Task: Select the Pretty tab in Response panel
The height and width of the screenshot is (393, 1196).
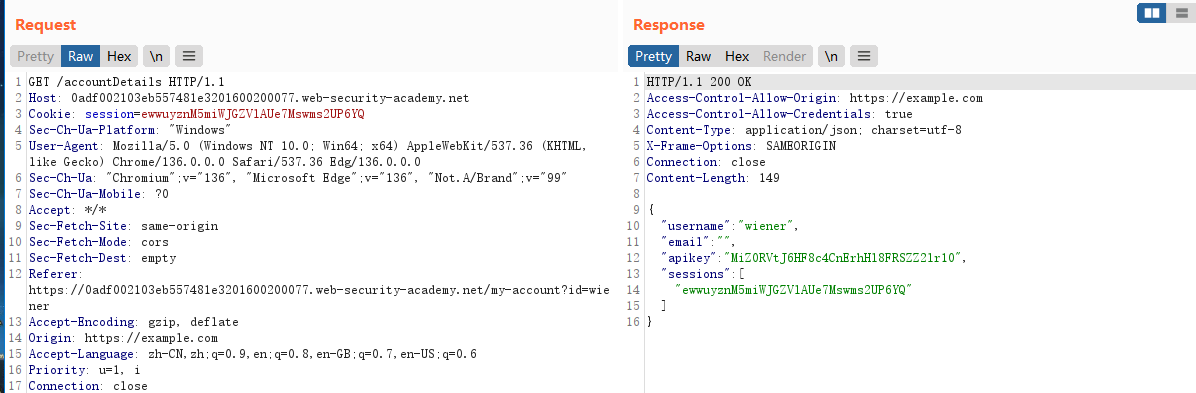Action: pyautogui.click(x=654, y=56)
